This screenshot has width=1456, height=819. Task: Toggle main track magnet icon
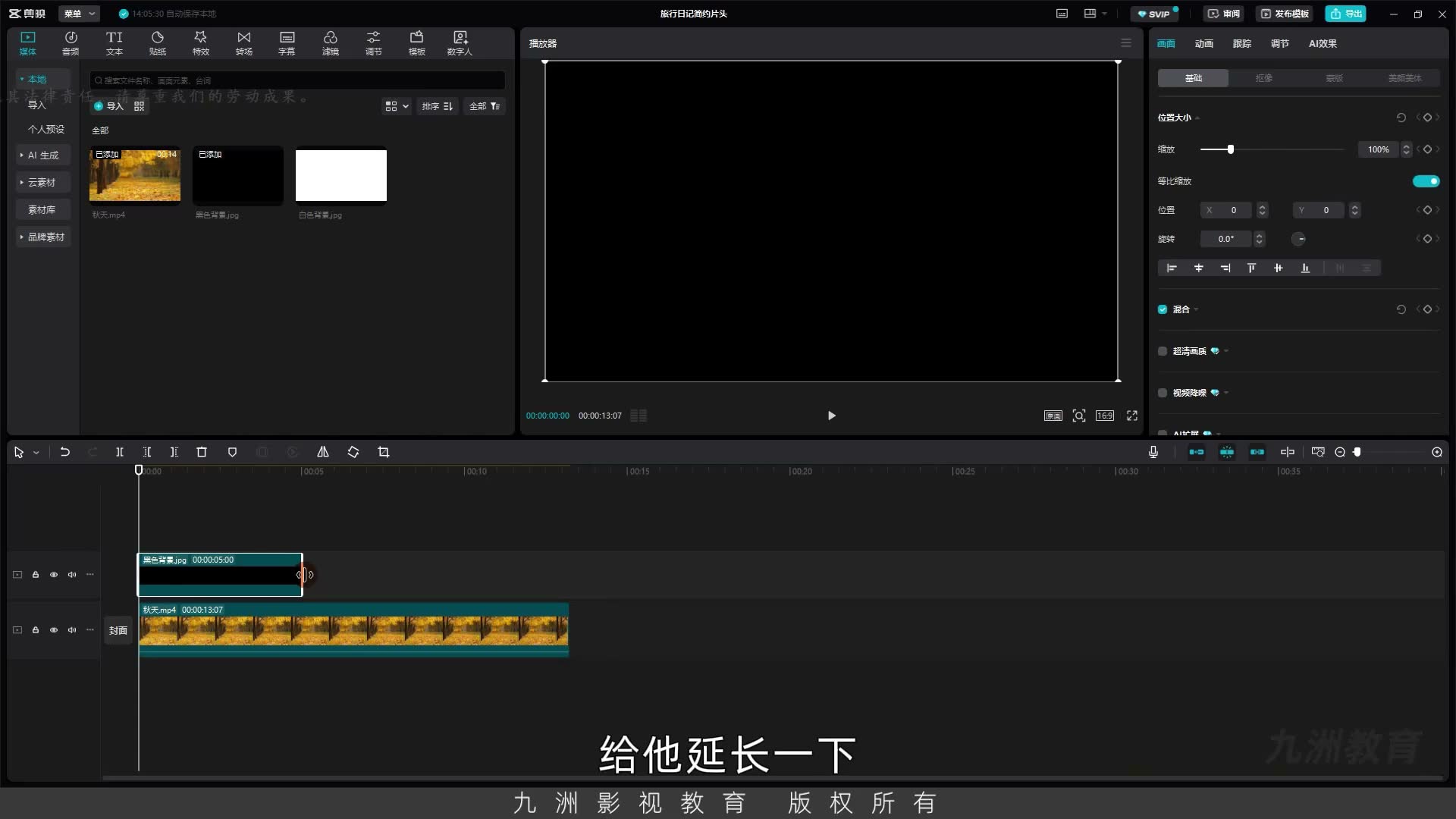(x=1197, y=452)
